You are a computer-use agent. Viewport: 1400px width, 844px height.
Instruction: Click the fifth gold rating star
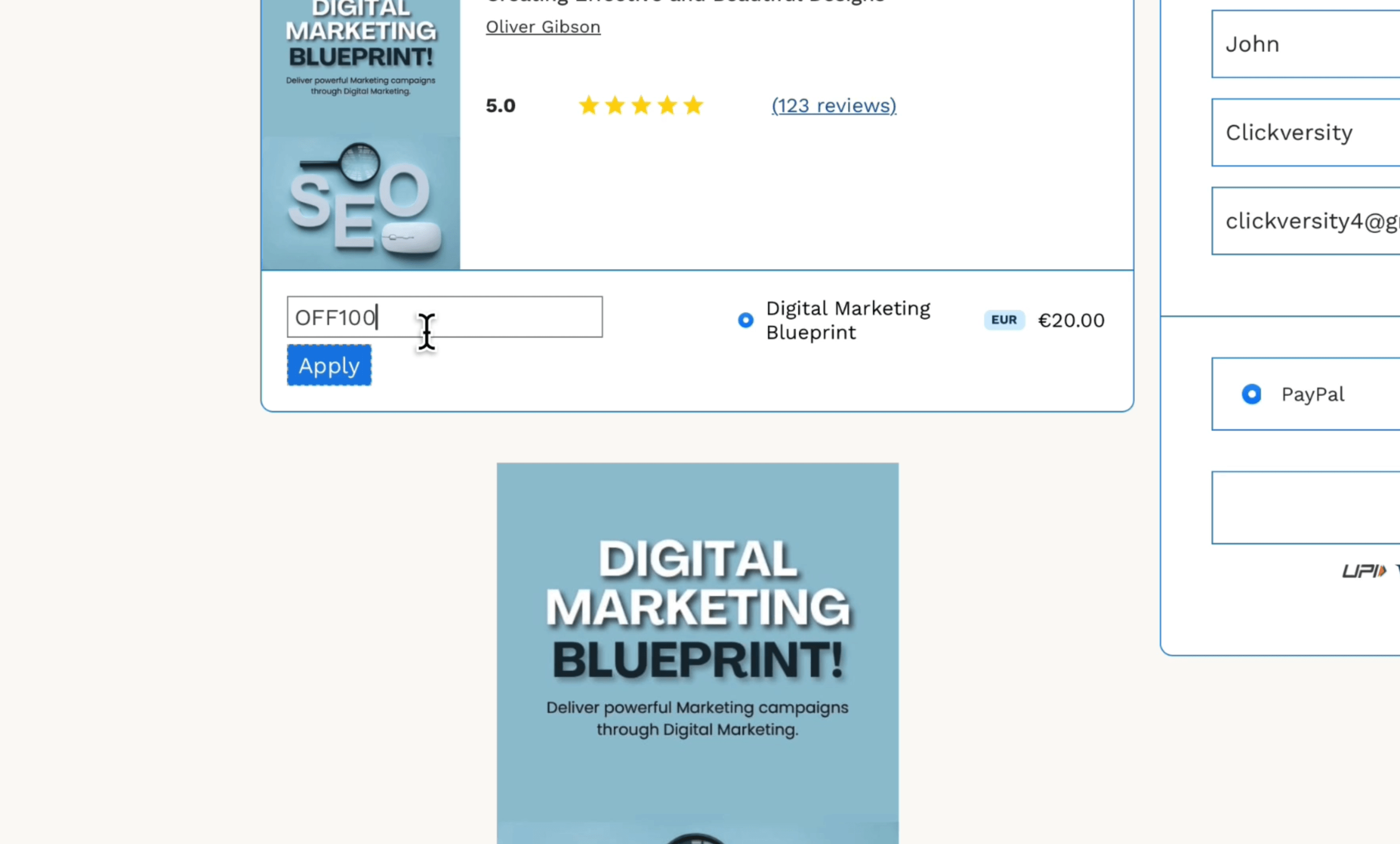point(693,105)
